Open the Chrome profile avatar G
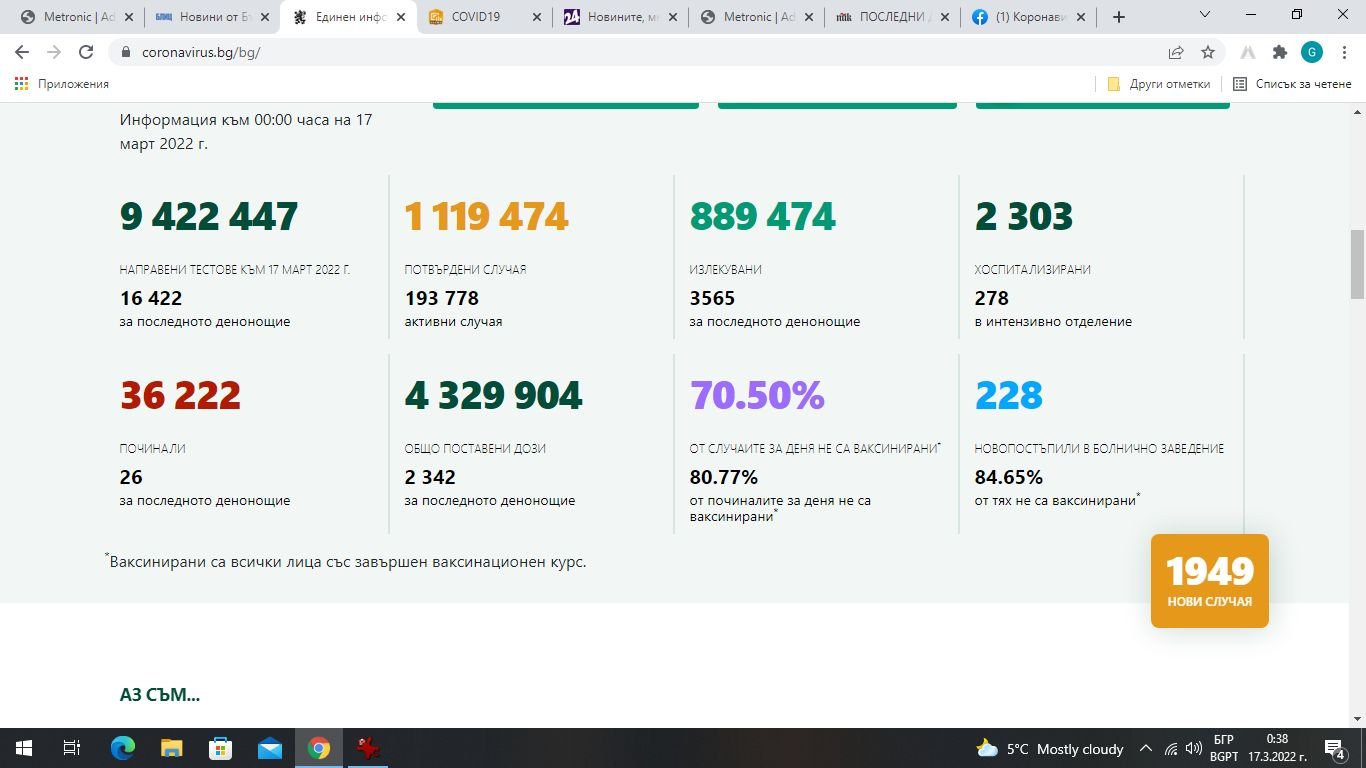Image resolution: width=1366 pixels, height=768 pixels. [1311, 52]
